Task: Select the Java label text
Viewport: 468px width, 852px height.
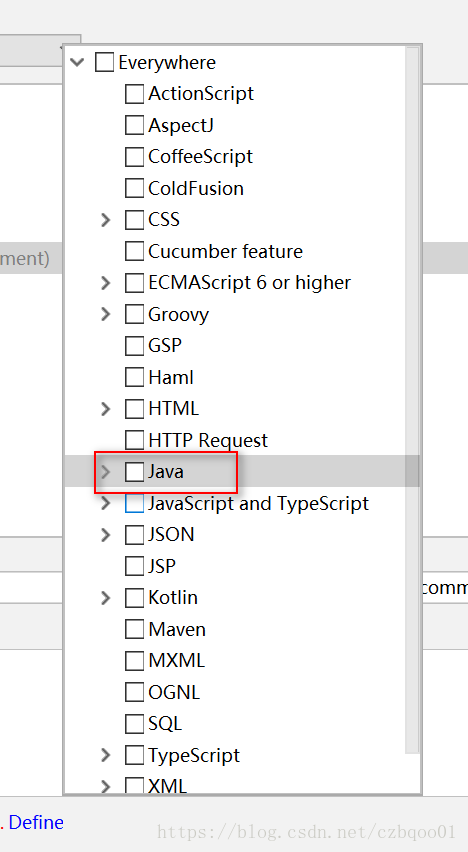Action: point(166,472)
